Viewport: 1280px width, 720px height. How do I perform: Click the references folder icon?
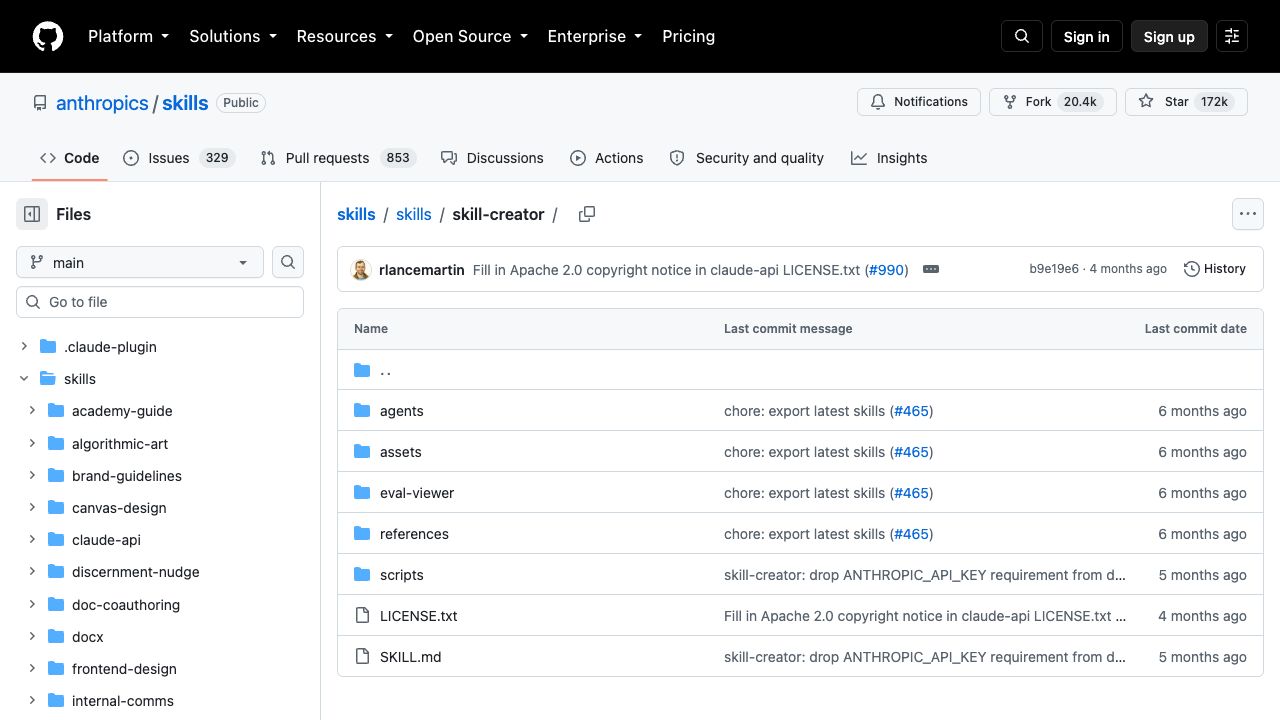[362, 534]
